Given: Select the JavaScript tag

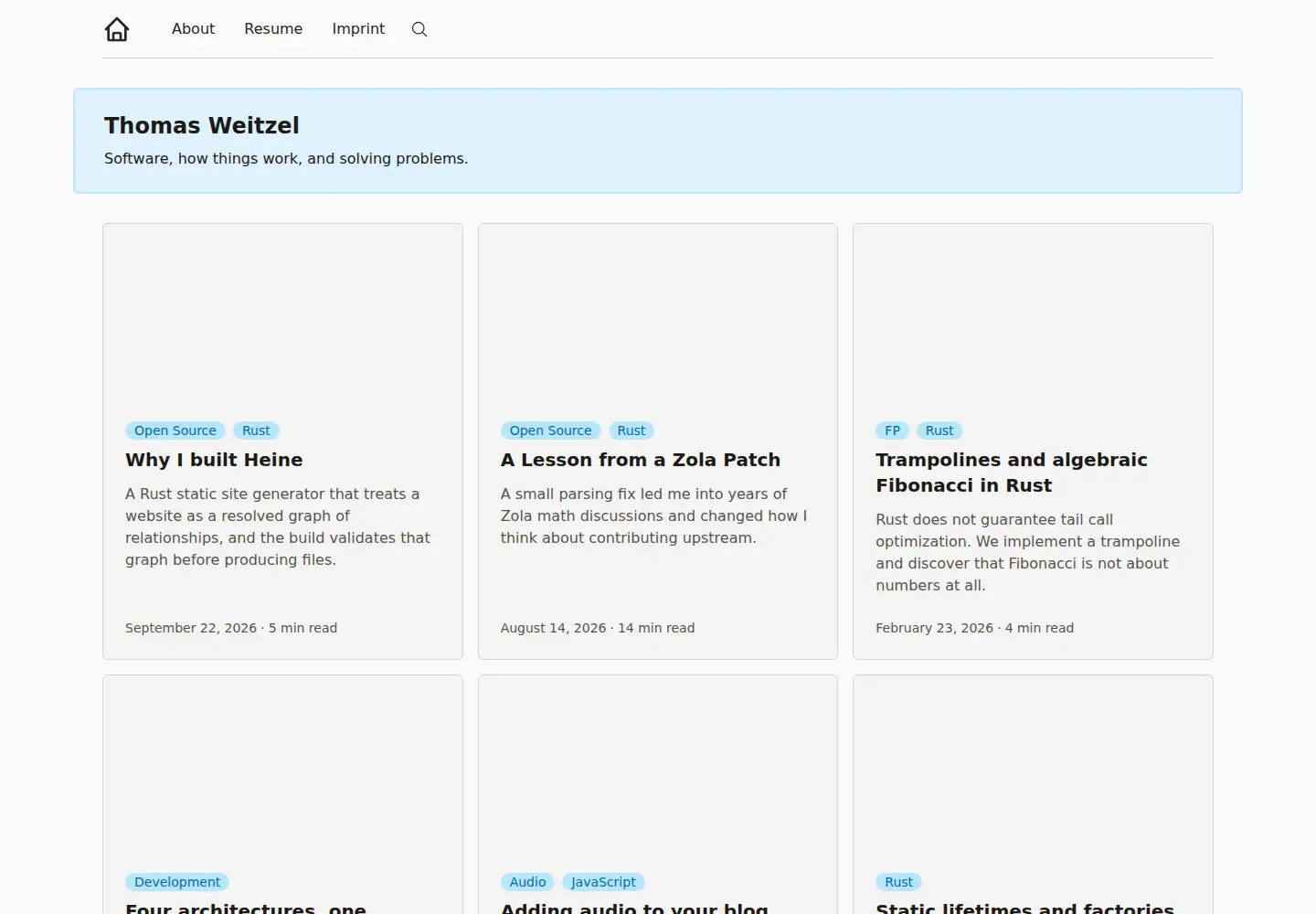Looking at the screenshot, I should click(603, 882).
